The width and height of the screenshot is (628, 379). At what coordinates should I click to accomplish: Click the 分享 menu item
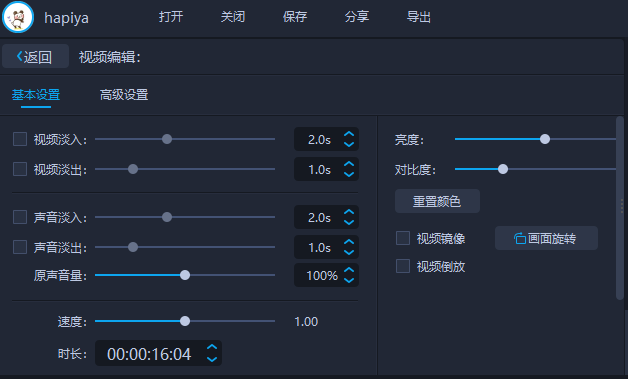pos(357,17)
